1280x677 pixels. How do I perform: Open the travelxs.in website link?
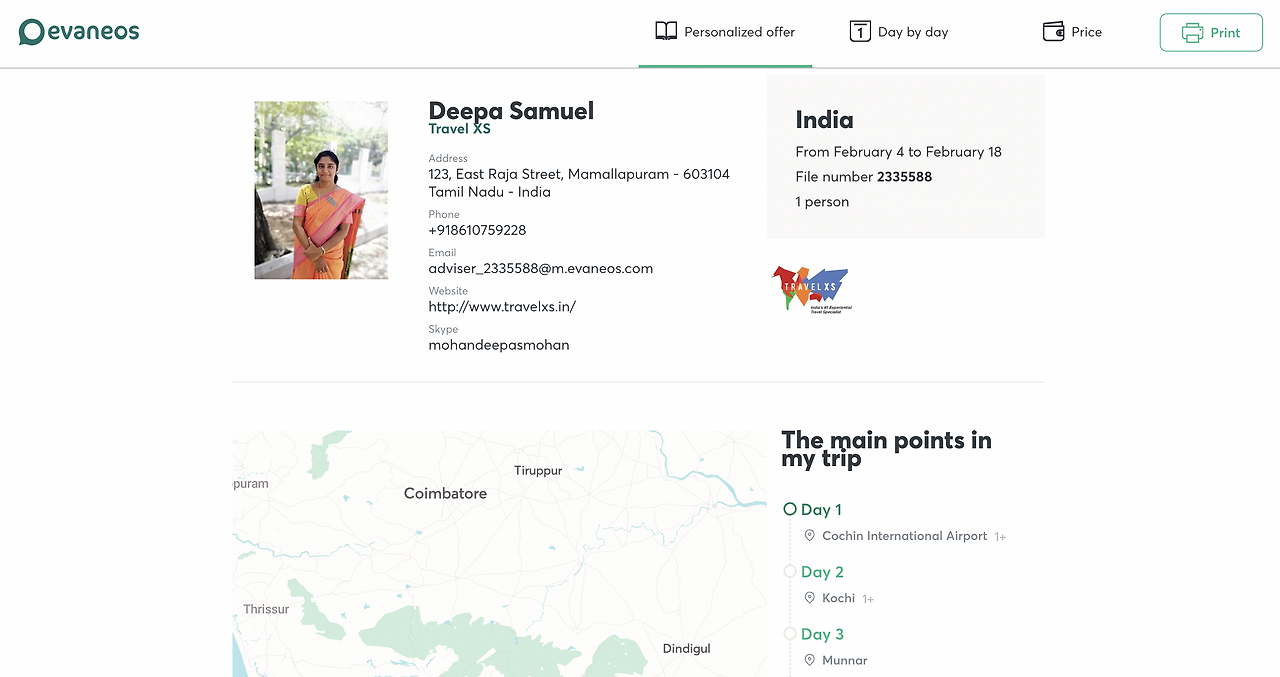click(502, 307)
